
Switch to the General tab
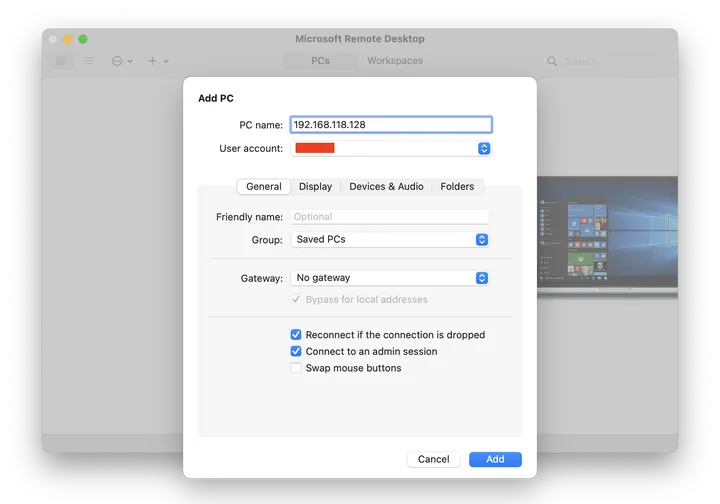coord(264,186)
